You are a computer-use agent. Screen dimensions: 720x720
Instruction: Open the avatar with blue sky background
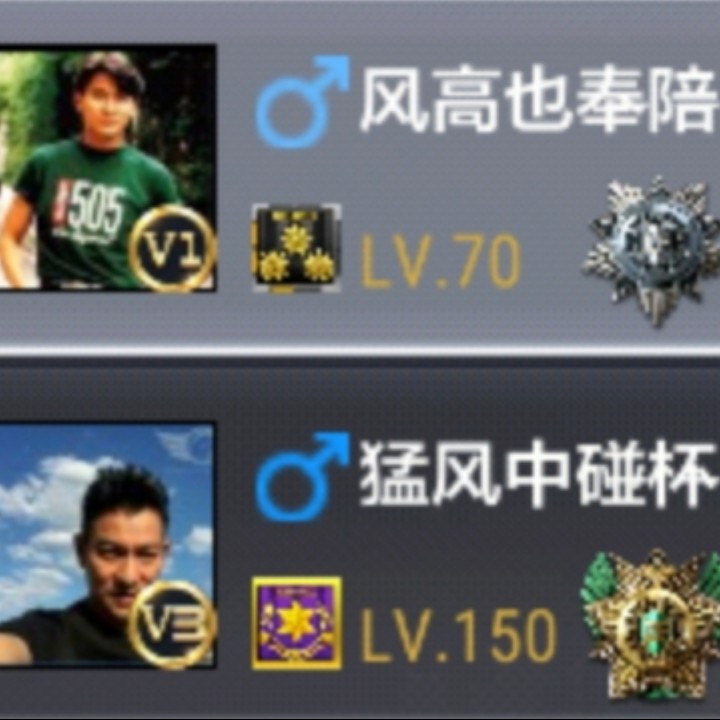coord(107,544)
